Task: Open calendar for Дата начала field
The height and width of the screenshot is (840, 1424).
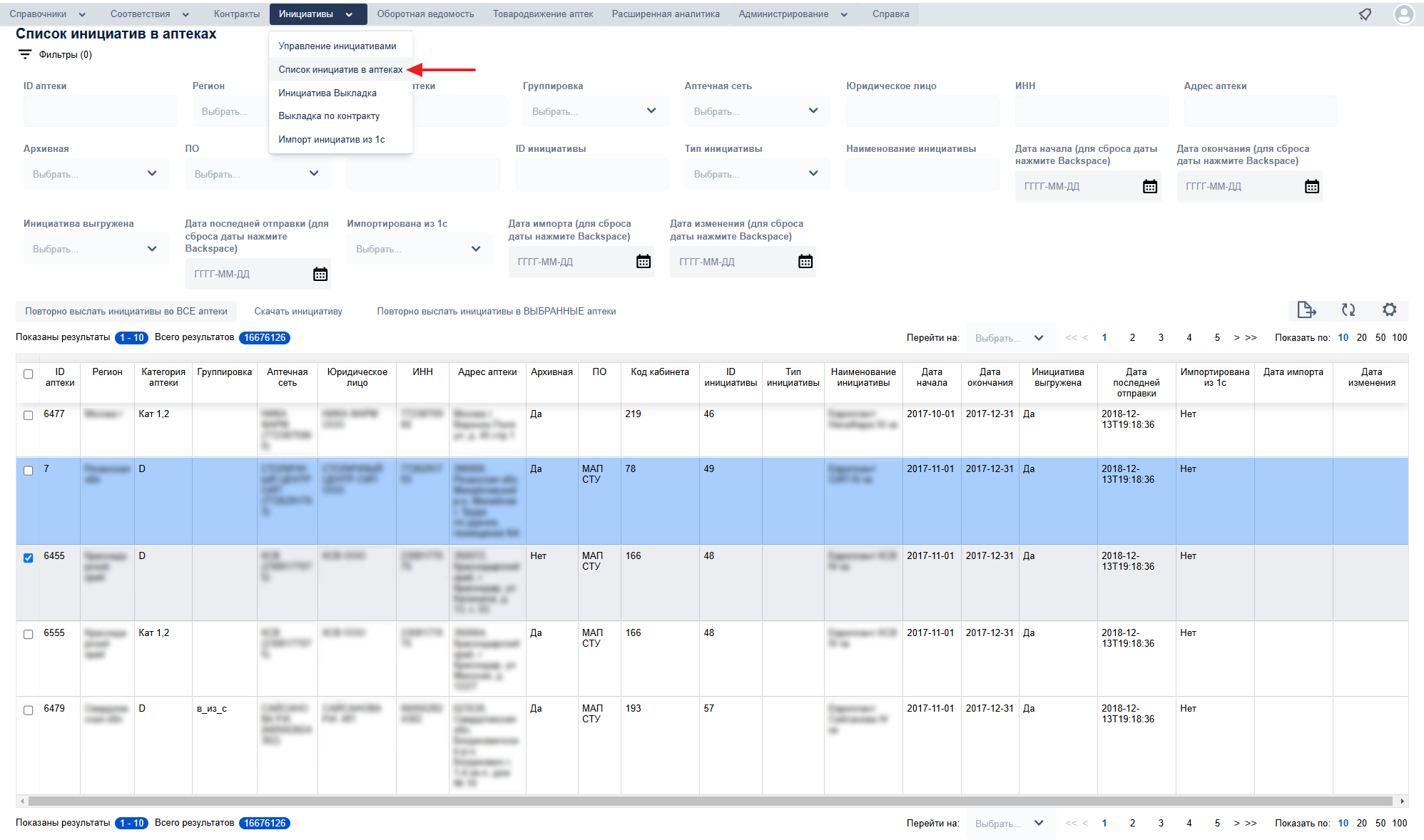Action: click(1149, 187)
